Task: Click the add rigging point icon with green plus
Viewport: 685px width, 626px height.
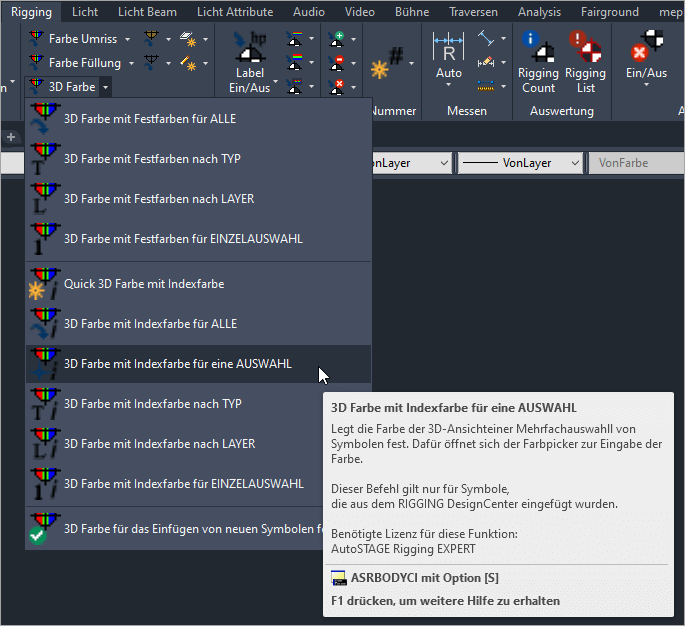Action: pyautogui.click(x=337, y=39)
